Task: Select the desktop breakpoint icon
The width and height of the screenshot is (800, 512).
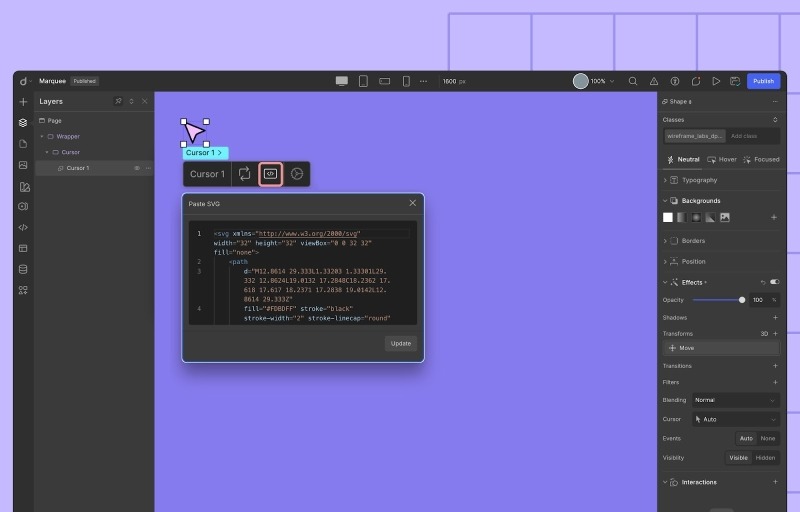Action: click(x=342, y=81)
